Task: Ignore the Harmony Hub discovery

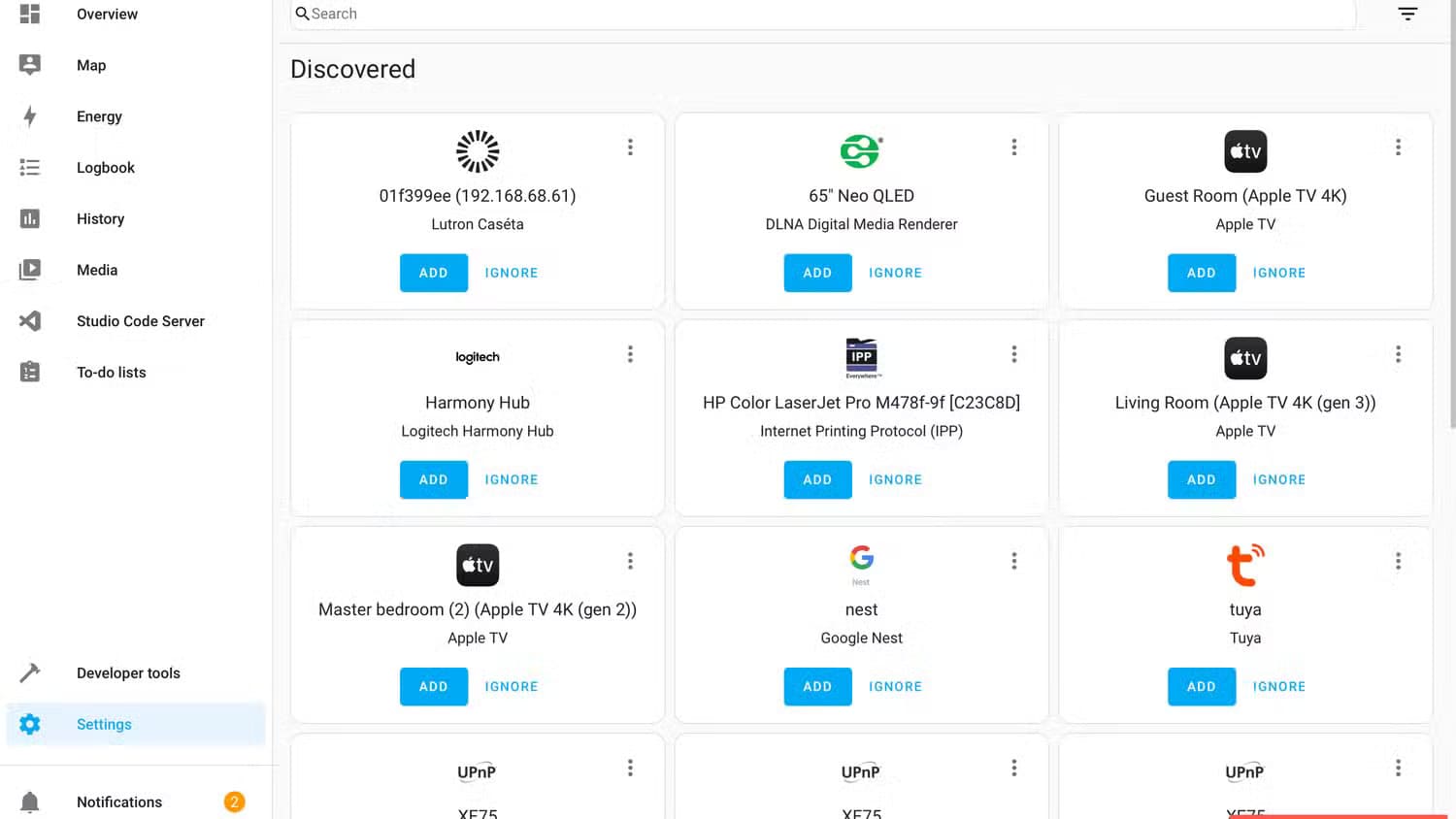Action: pyautogui.click(x=512, y=479)
